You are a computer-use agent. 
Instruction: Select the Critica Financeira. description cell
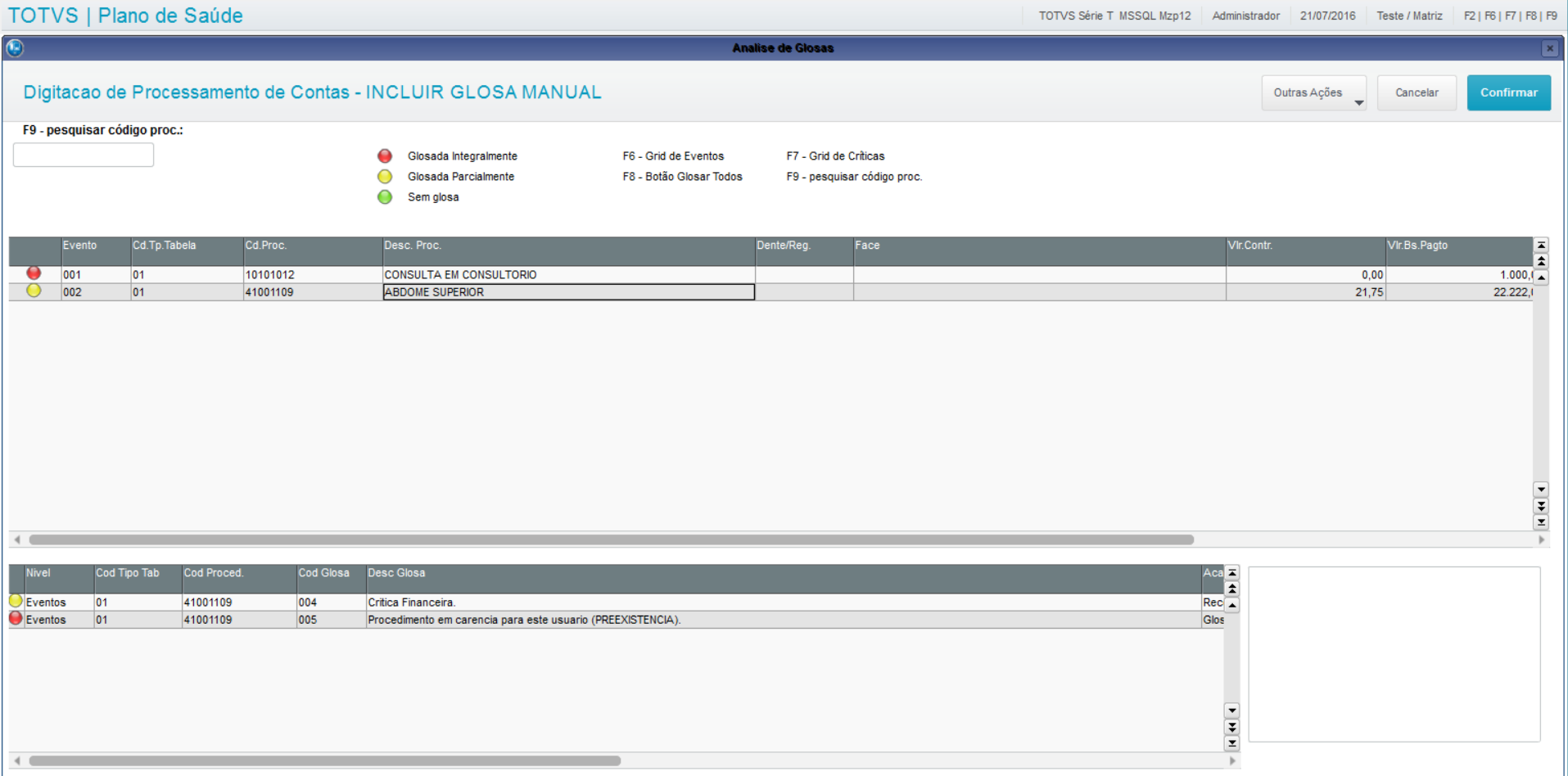784,602
